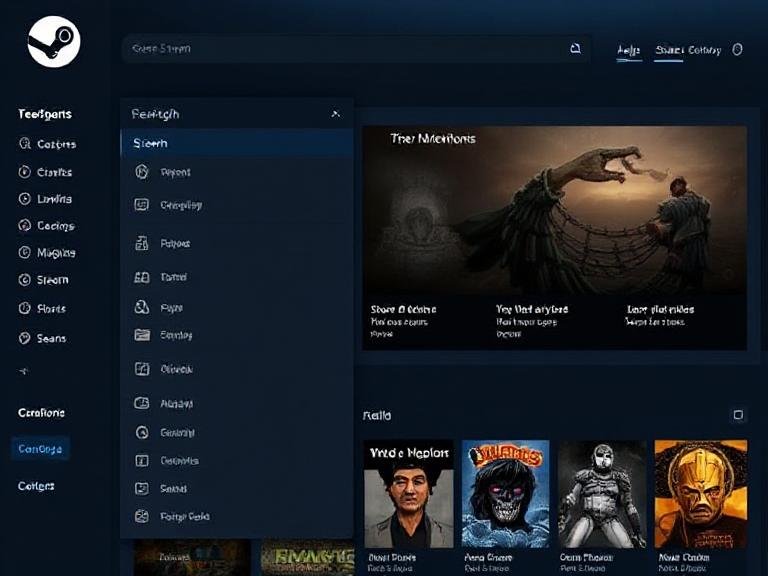Open the round icon beside the top-right tabs
Screen dimensions: 768x576
click(738, 49)
